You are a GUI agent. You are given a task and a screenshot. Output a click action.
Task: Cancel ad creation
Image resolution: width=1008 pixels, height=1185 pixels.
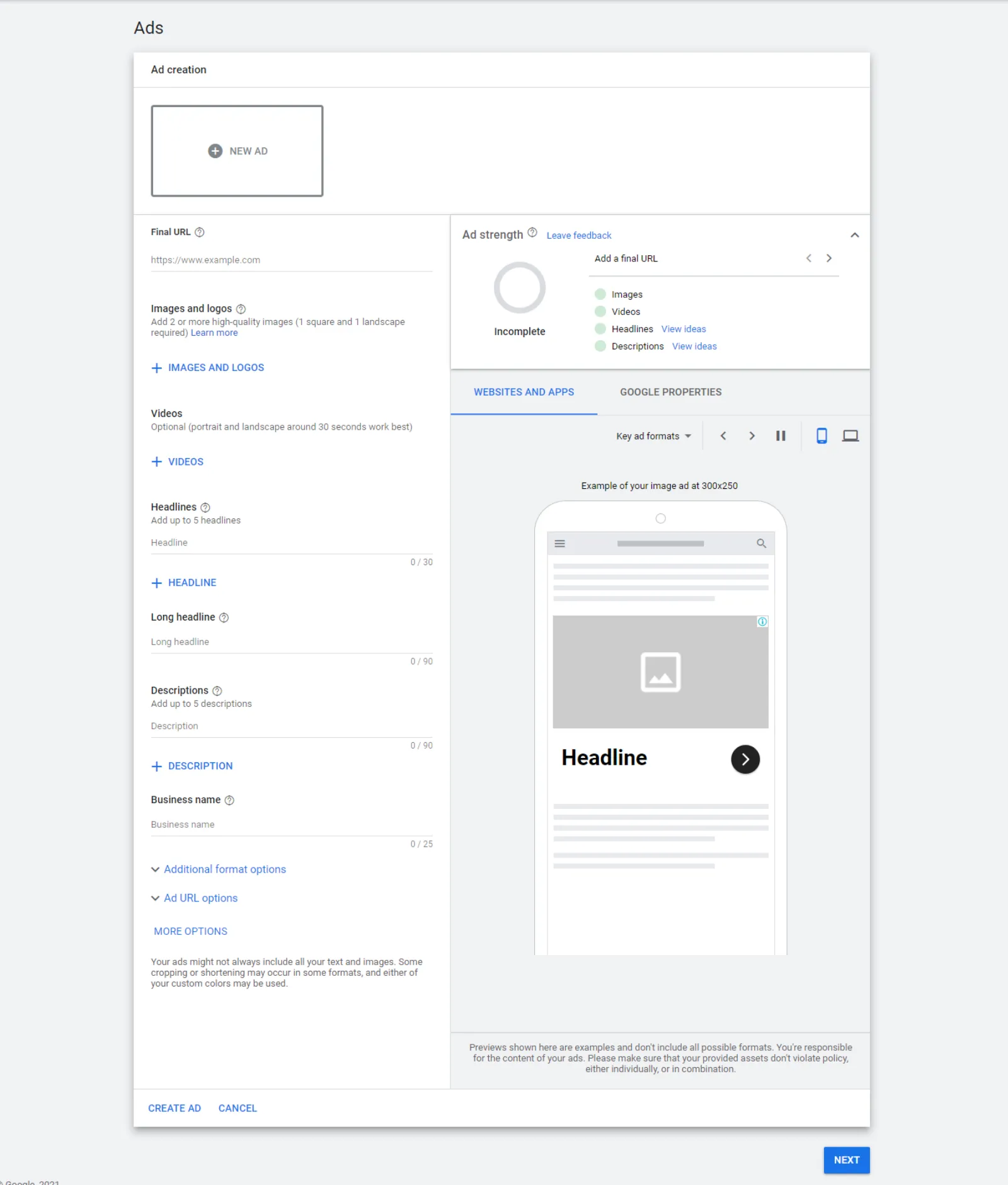pyautogui.click(x=238, y=1108)
